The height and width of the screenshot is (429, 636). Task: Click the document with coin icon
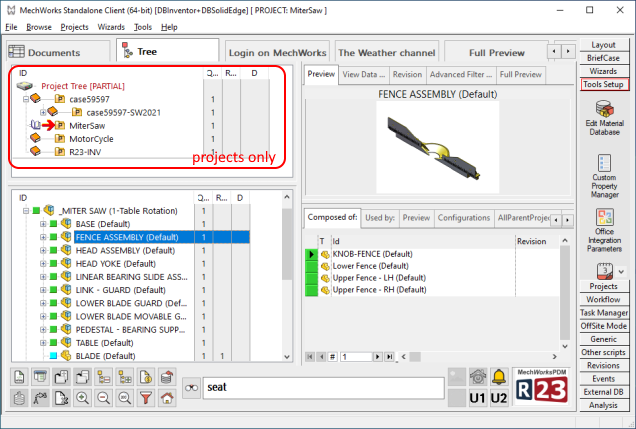pyautogui.click(x=146, y=377)
